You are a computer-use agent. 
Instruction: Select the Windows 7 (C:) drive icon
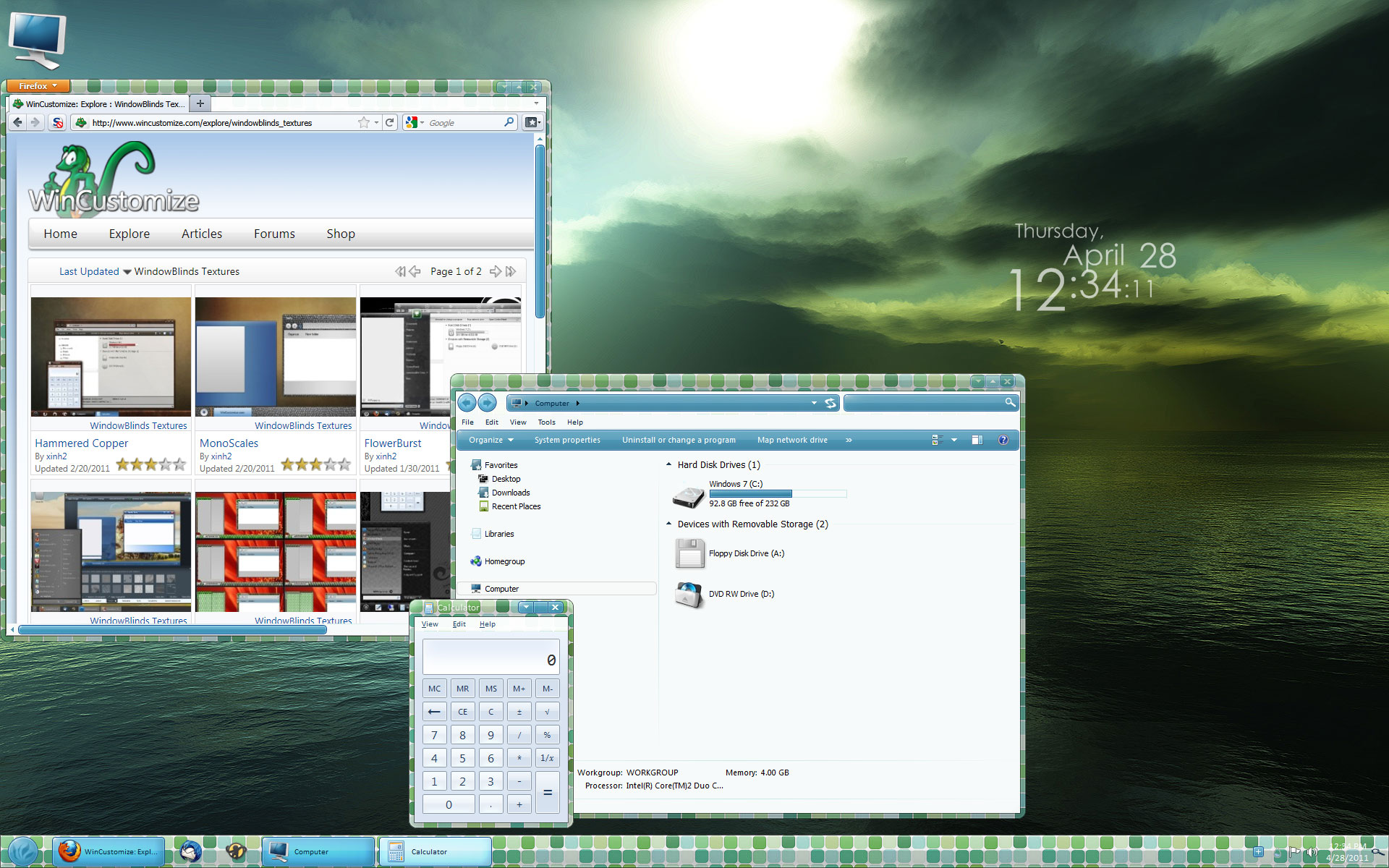click(x=688, y=495)
